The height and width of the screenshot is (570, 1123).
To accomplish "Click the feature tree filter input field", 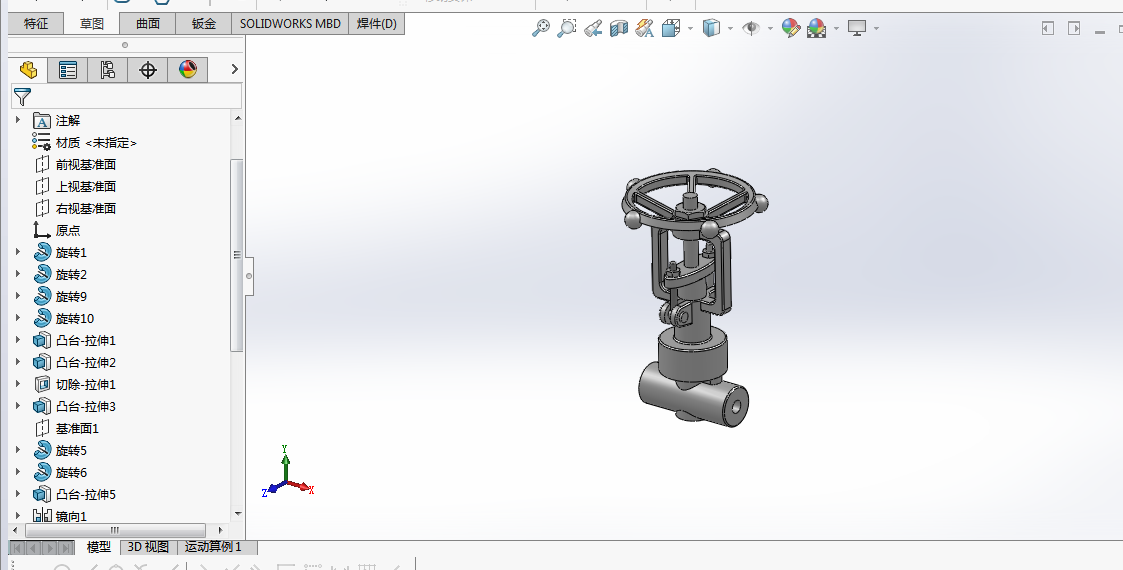I will tap(127, 96).
